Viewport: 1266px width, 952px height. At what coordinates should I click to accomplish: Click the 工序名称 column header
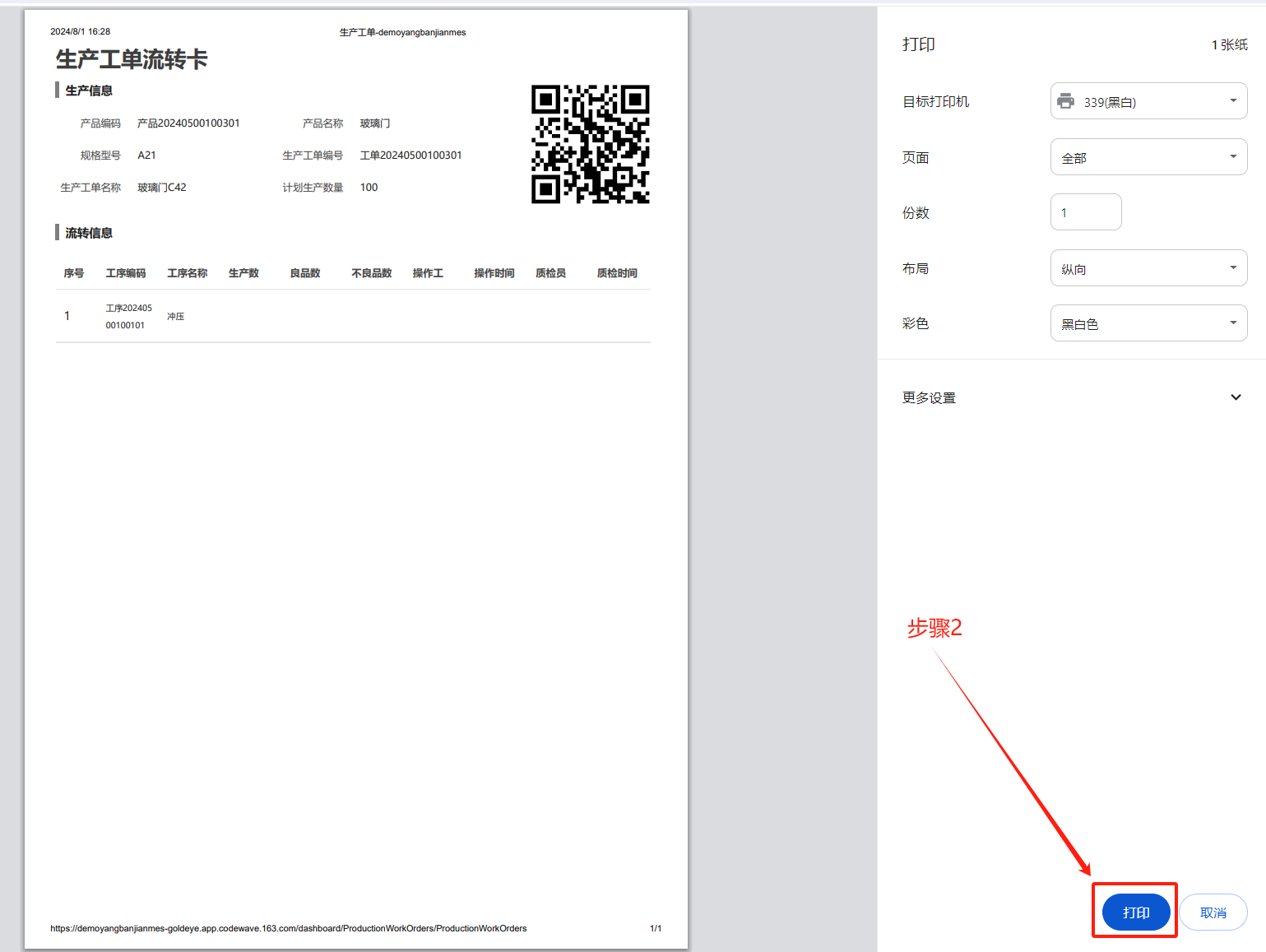point(188,273)
